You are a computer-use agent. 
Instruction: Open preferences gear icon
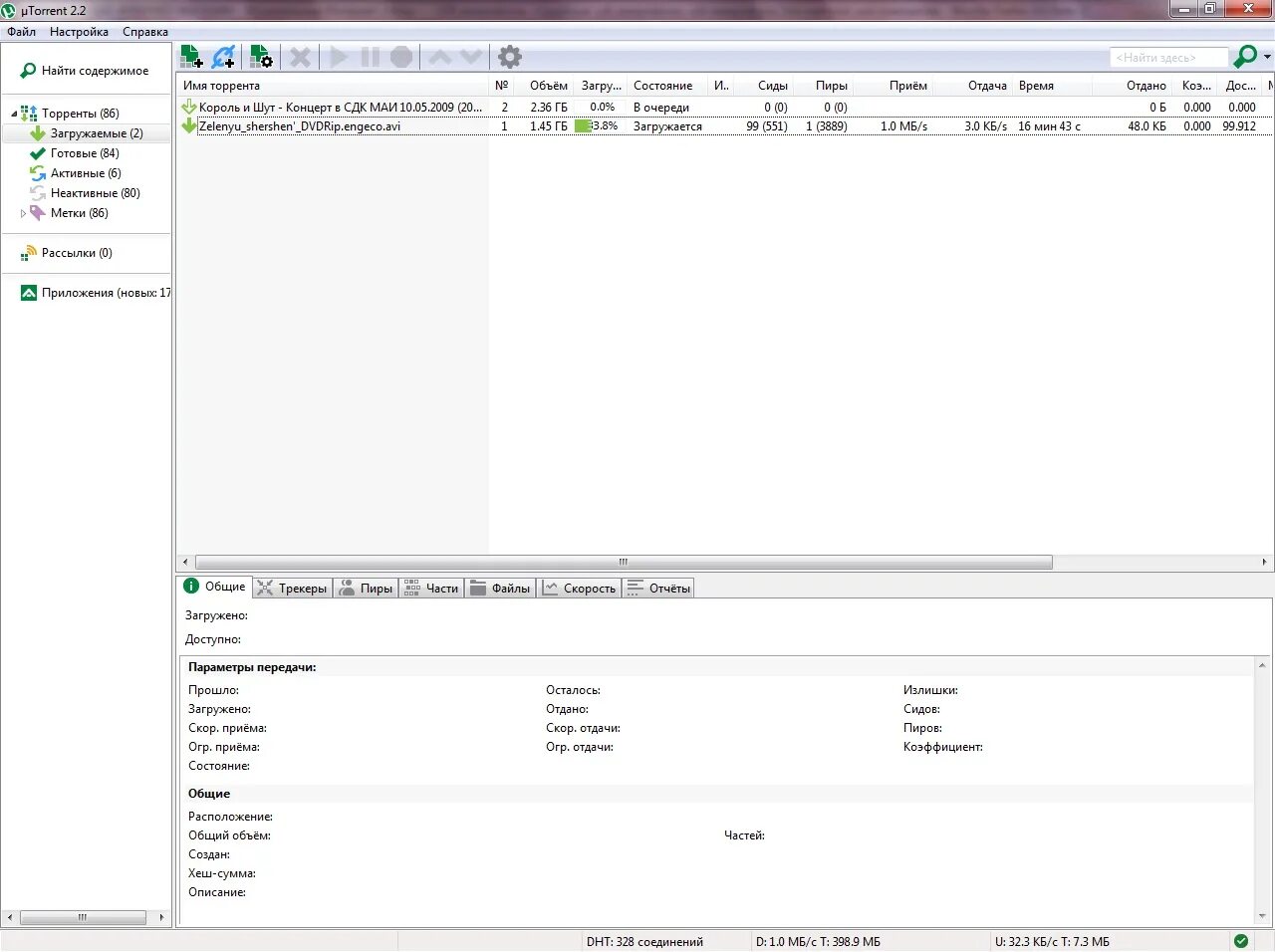(x=510, y=57)
